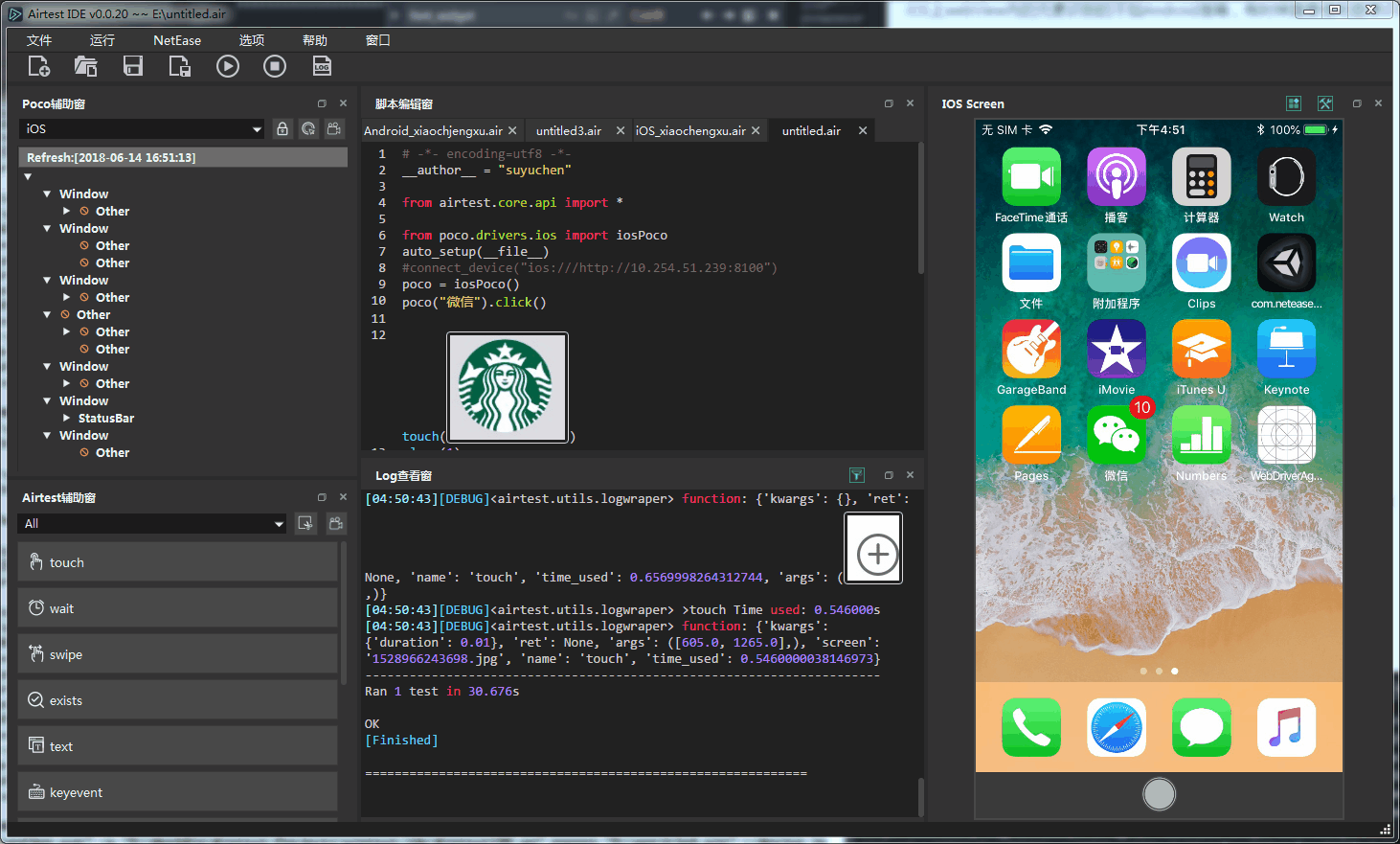Click the plus-circle screenshot thumbnail in the log
Image resolution: width=1400 pixels, height=844 pixels.
tap(873, 548)
